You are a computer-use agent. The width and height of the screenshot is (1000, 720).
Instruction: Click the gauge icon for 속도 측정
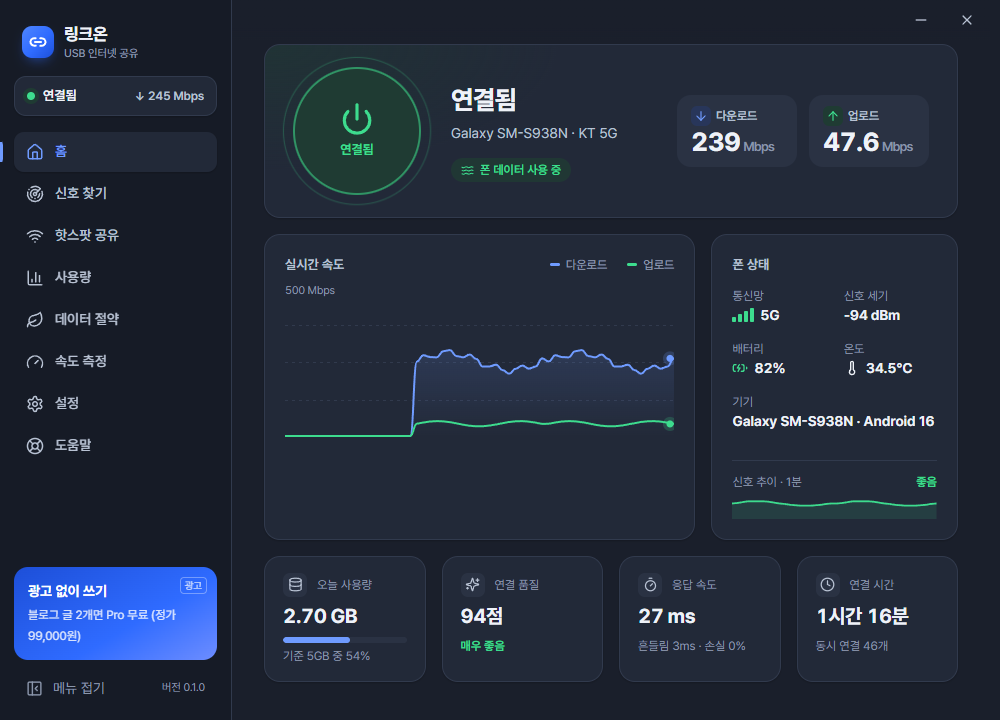click(x=35, y=362)
